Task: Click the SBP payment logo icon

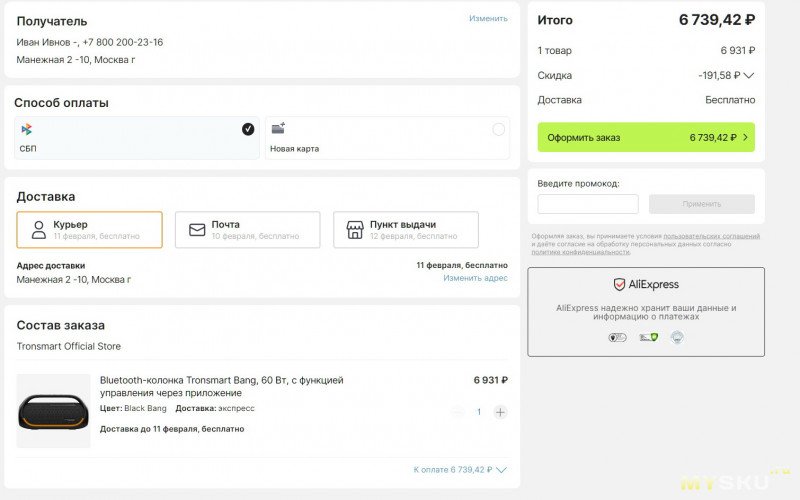Action: tap(27, 129)
